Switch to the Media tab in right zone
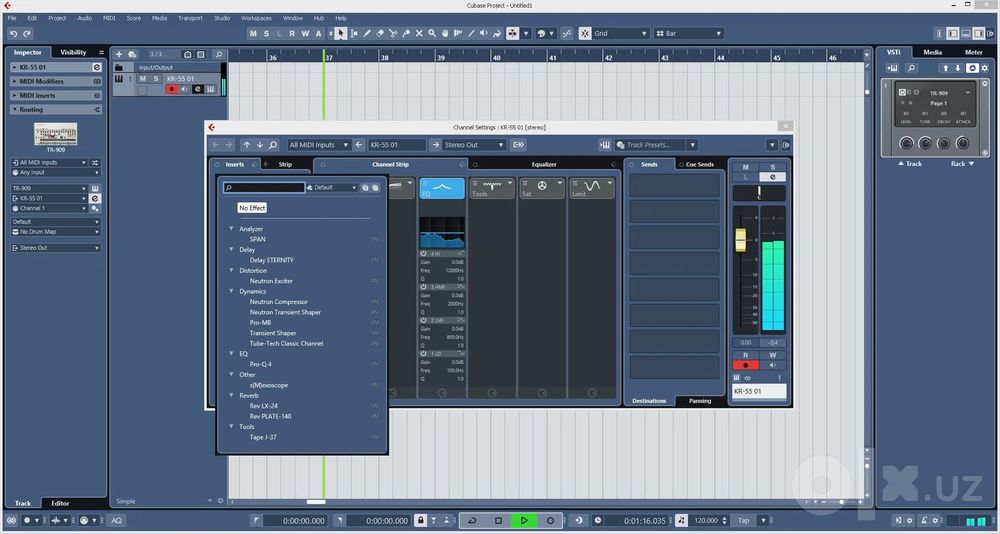1000x534 pixels. (x=932, y=52)
